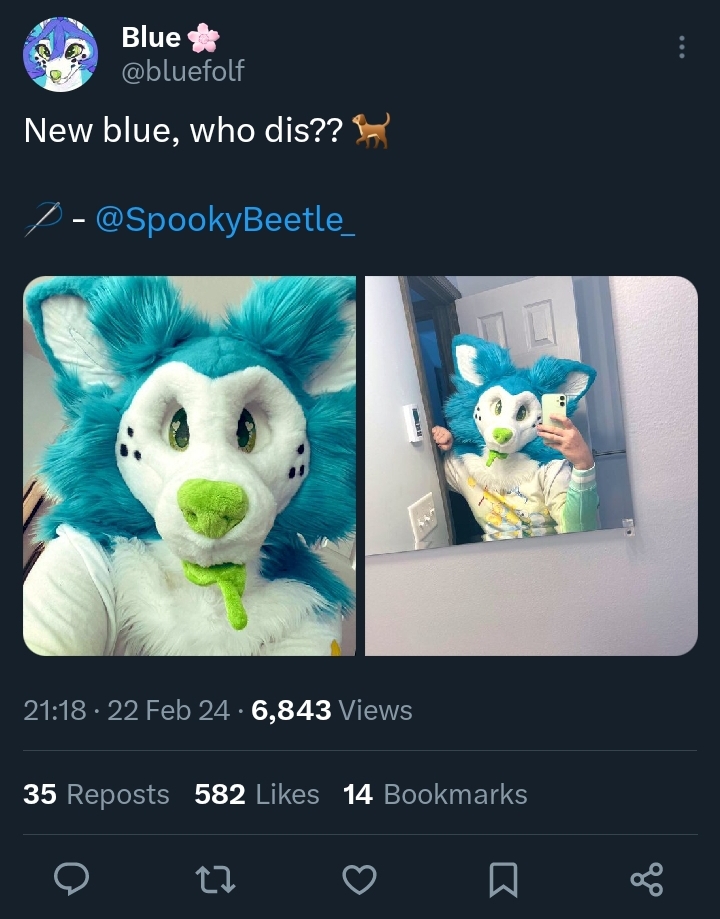720x919 pixels.
Task: Tap the repost arrows icon
Action: click(x=215, y=879)
